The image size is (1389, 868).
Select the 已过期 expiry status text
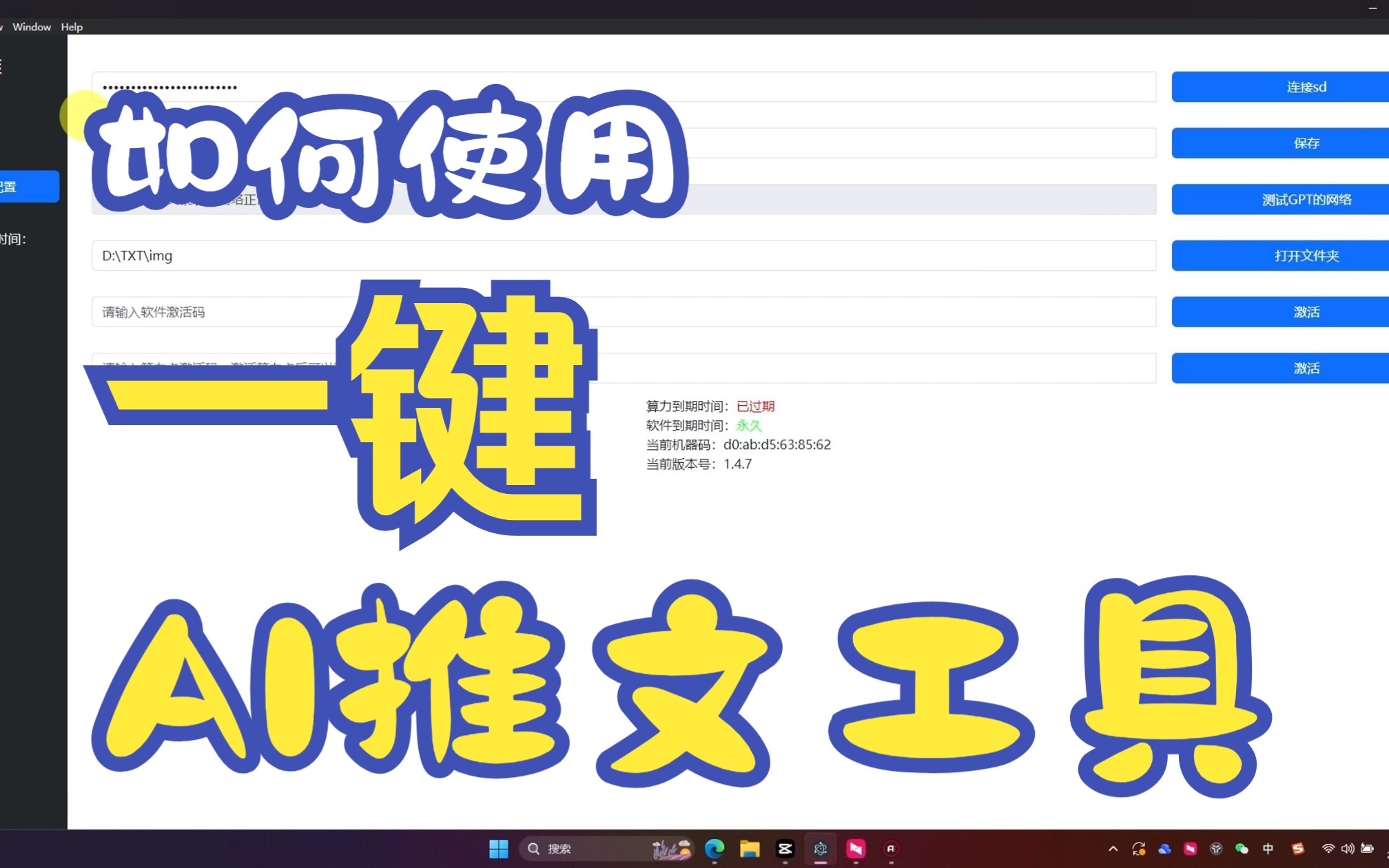tap(756, 406)
